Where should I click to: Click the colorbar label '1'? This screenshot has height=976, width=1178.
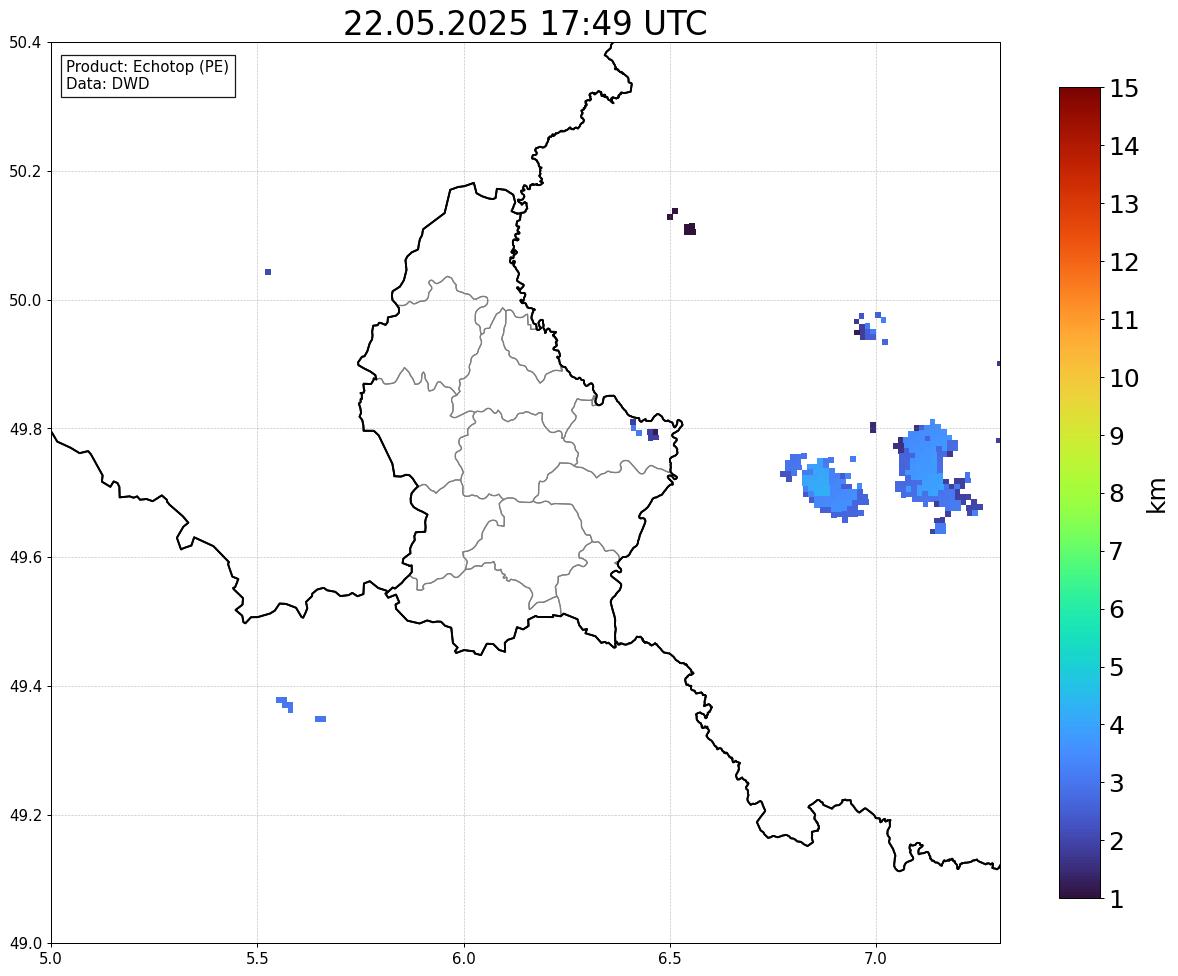[1117, 899]
